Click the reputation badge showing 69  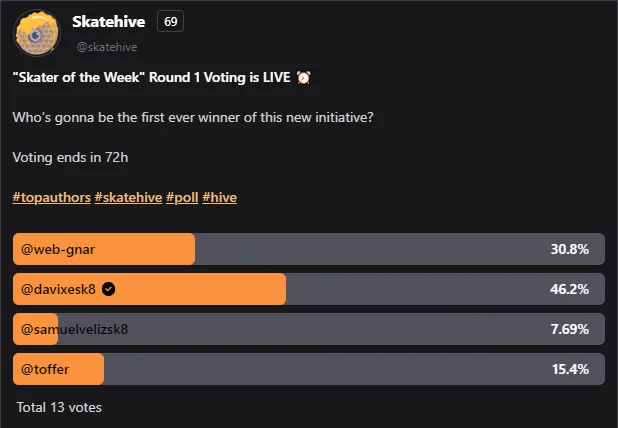pyautogui.click(x=170, y=21)
